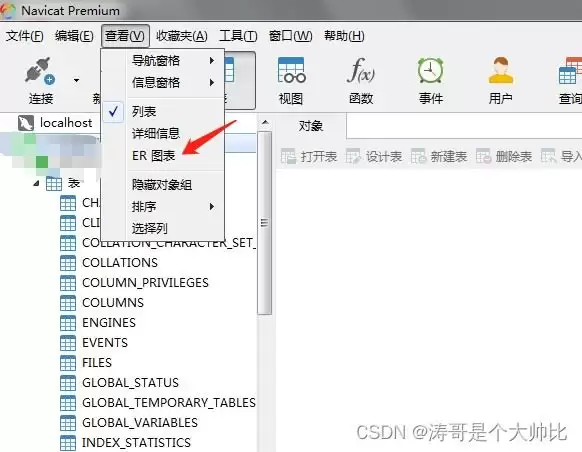
Task: Select the INDEX_STATISTICS table icon
Action: click(68, 443)
